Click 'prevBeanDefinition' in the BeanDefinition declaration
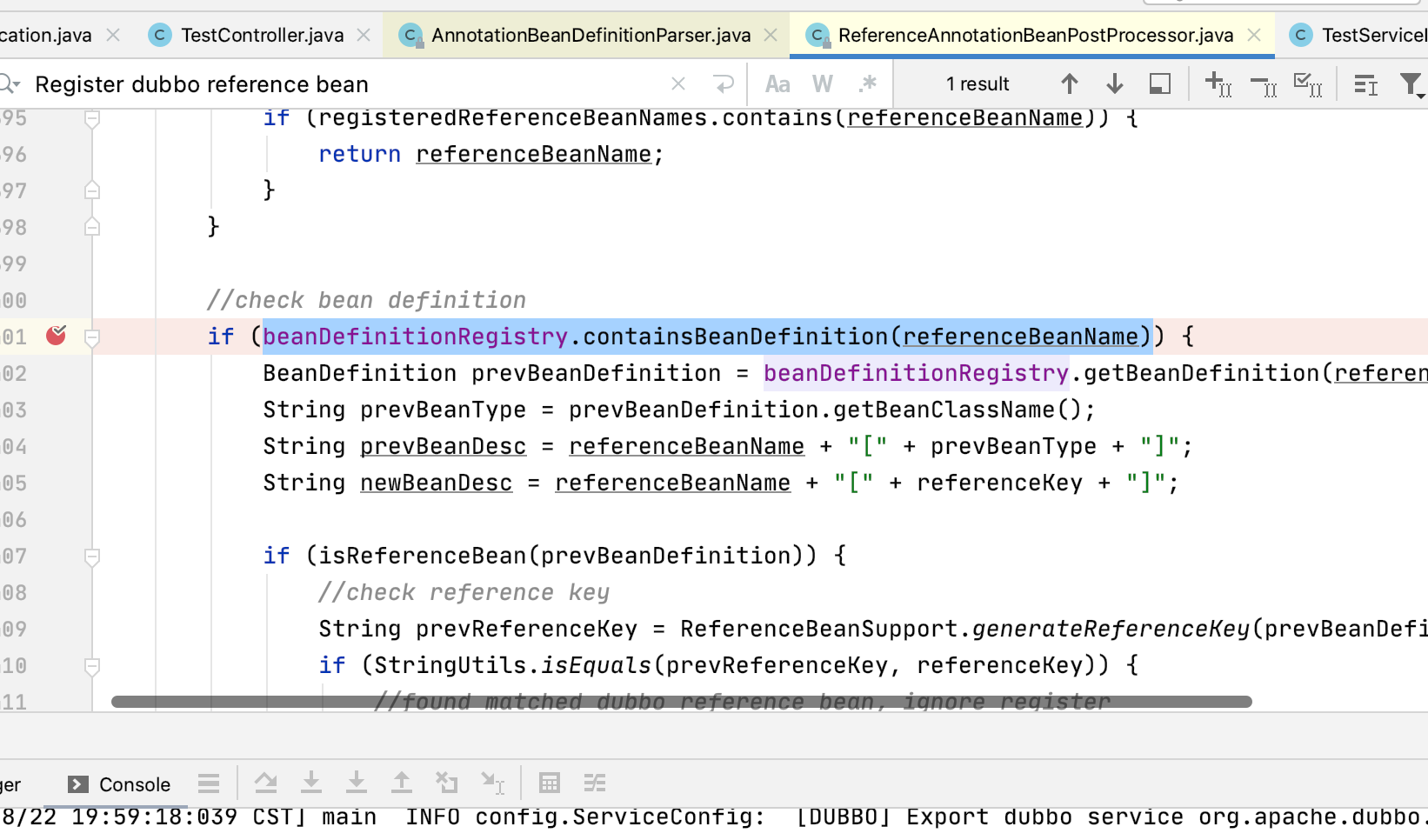This screenshot has width=1428, height=840. [596, 373]
